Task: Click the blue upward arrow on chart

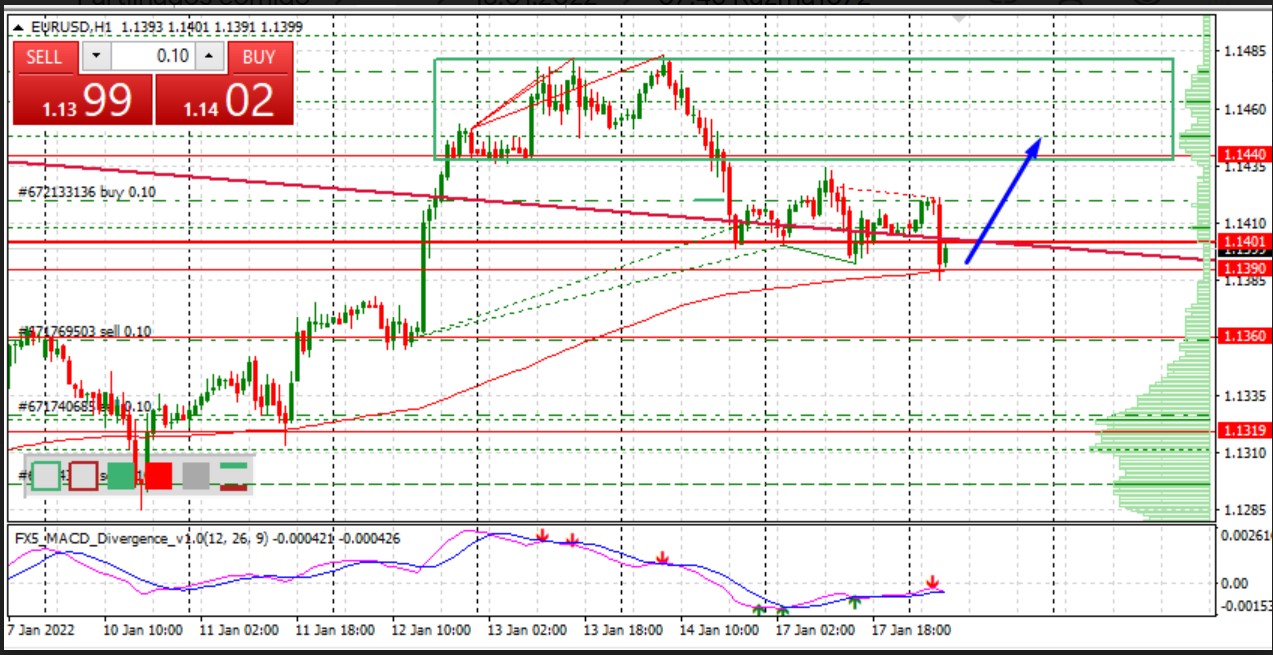Action: 1003,200
